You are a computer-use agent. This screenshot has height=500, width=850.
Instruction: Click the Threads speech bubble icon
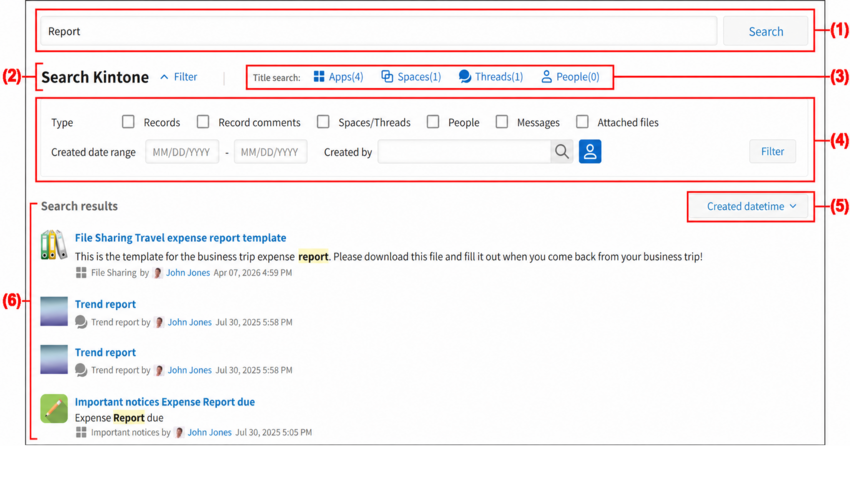click(x=465, y=76)
